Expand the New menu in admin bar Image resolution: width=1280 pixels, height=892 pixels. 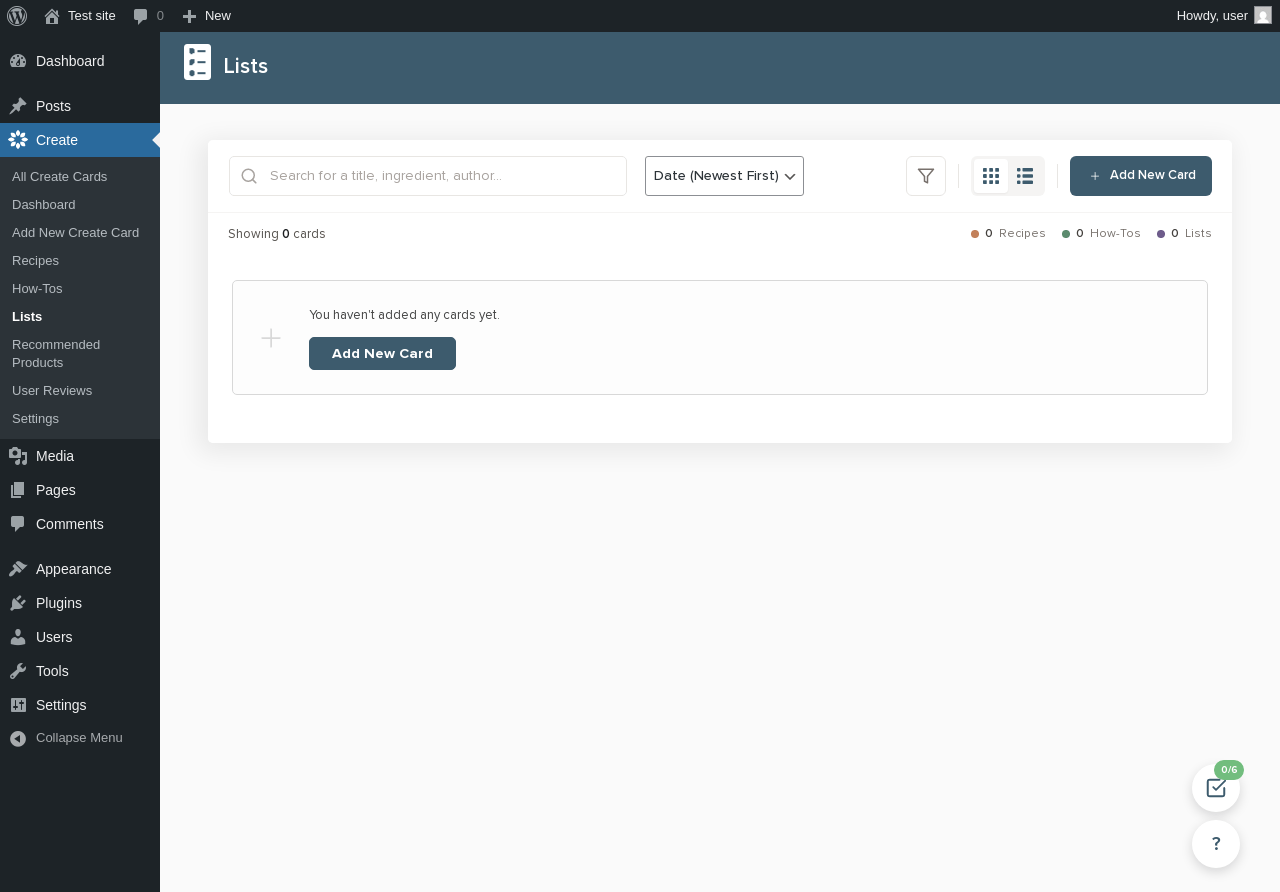pyautogui.click(x=207, y=16)
